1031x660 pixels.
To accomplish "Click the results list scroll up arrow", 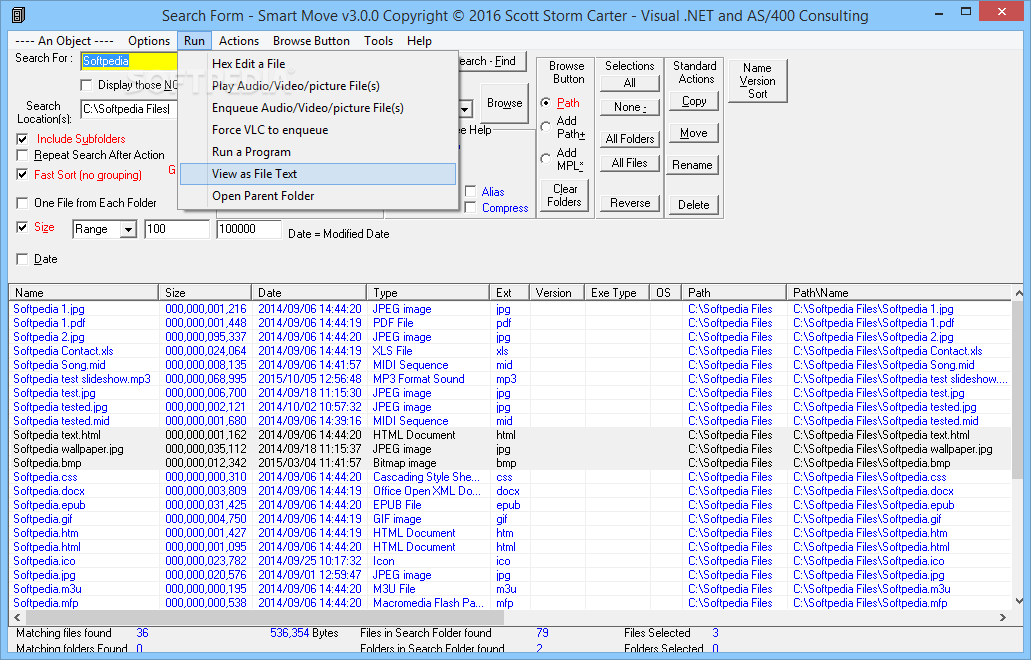I will [x=1019, y=293].
